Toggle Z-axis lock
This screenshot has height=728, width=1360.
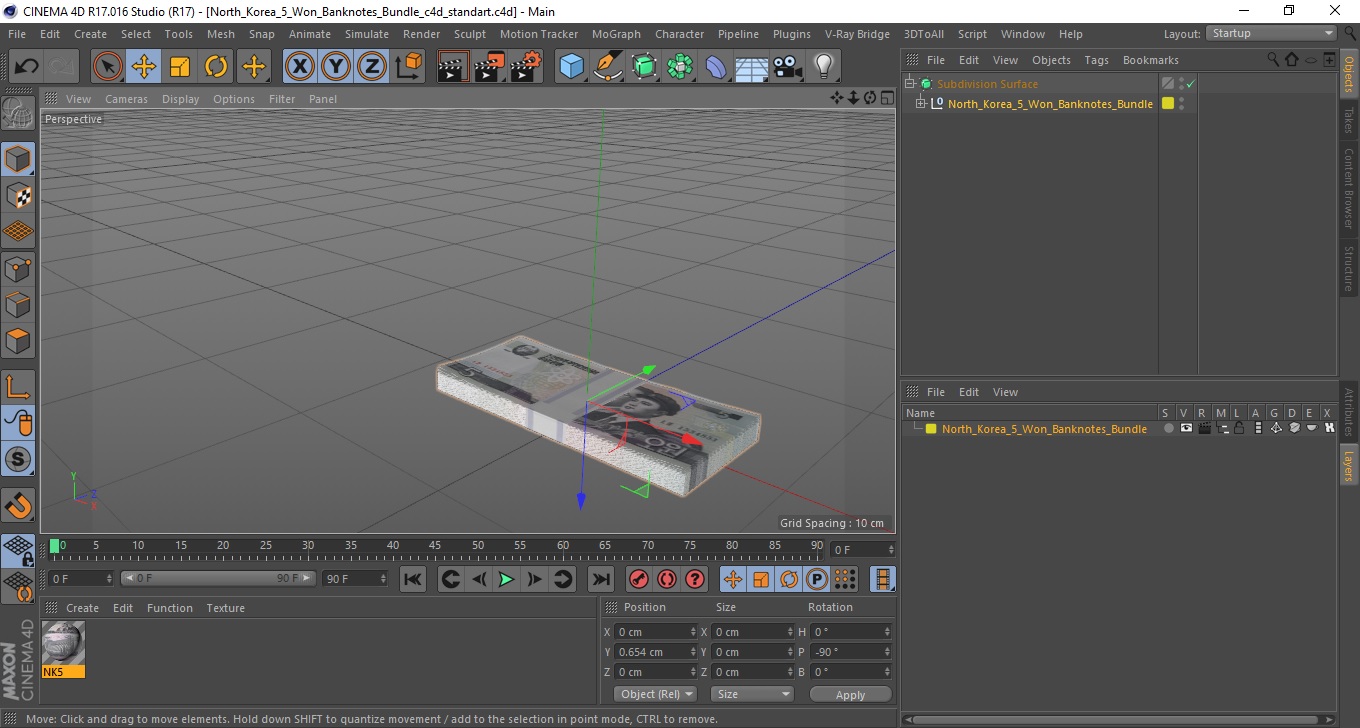[372, 67]
